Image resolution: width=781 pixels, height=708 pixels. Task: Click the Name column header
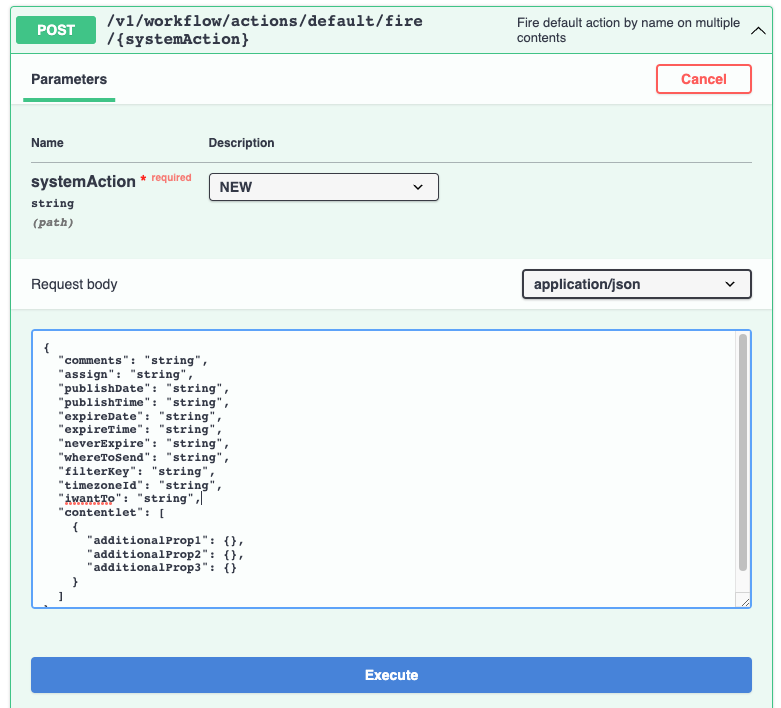47,143
